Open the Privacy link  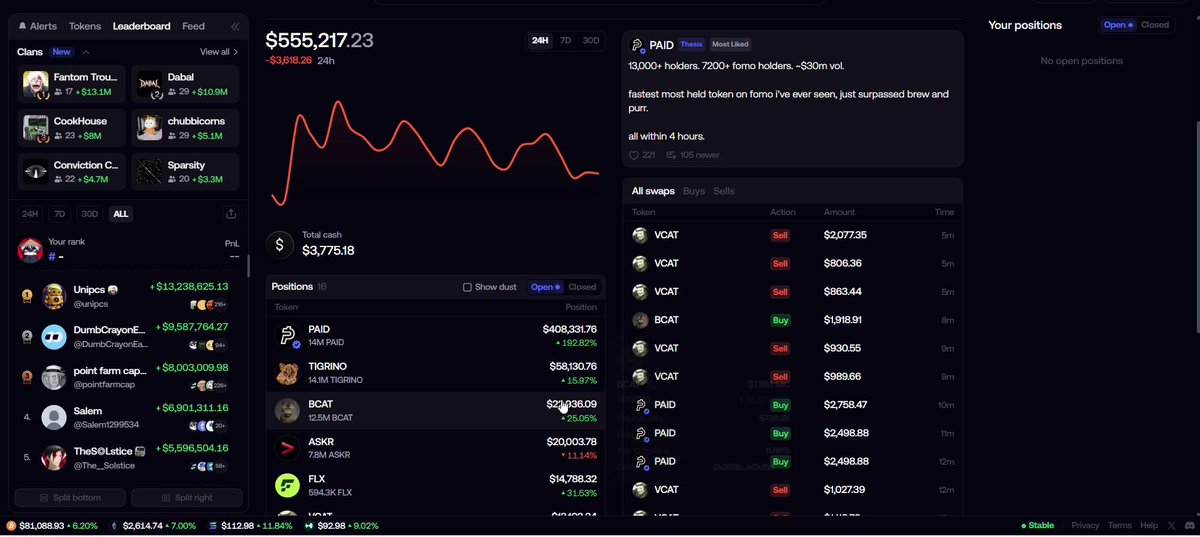(1085, 526)
